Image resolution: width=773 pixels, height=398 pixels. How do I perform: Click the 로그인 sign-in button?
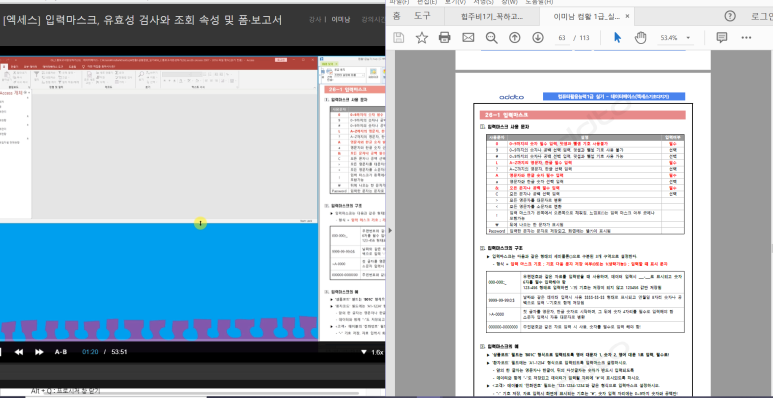click(x=762, y=16)
